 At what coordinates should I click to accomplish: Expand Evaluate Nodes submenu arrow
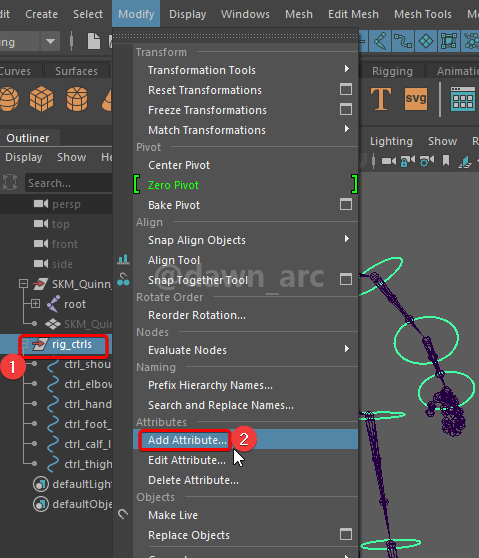click(347, 348)
